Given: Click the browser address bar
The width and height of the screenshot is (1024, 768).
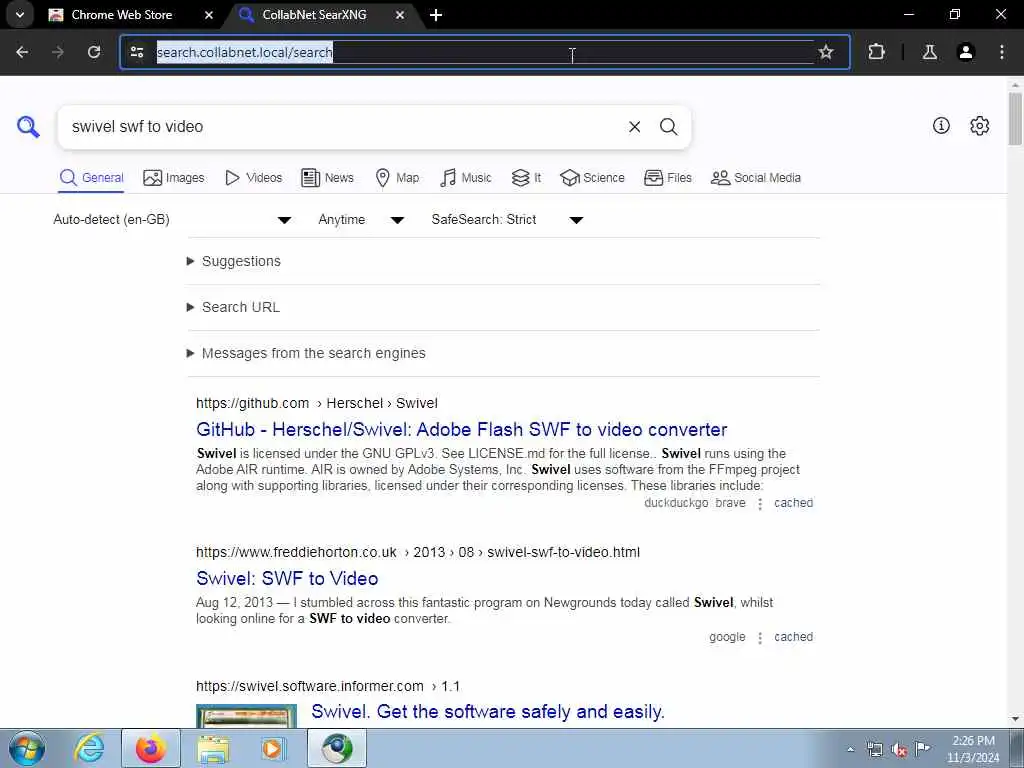Looking at the screenshot, I should (x=483, y=52).
